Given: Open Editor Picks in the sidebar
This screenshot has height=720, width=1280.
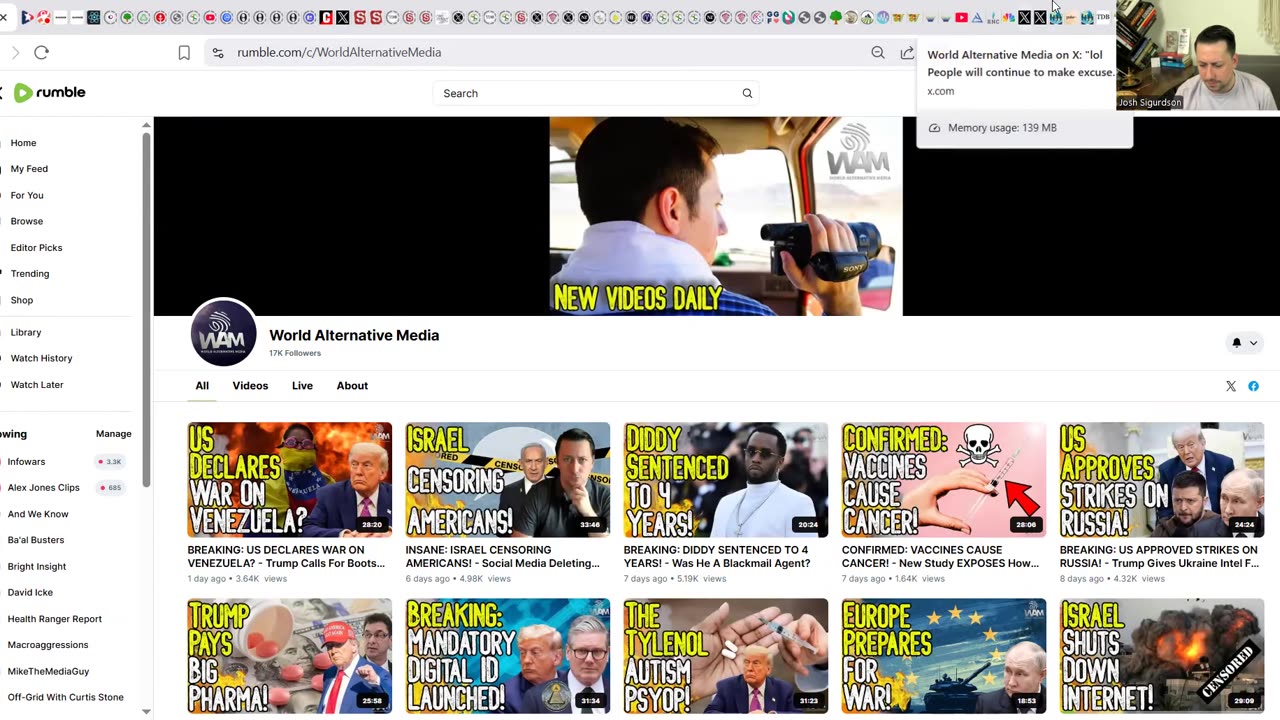Looking at the screenshot, I should pyautogui.click(x=36, y=248).
